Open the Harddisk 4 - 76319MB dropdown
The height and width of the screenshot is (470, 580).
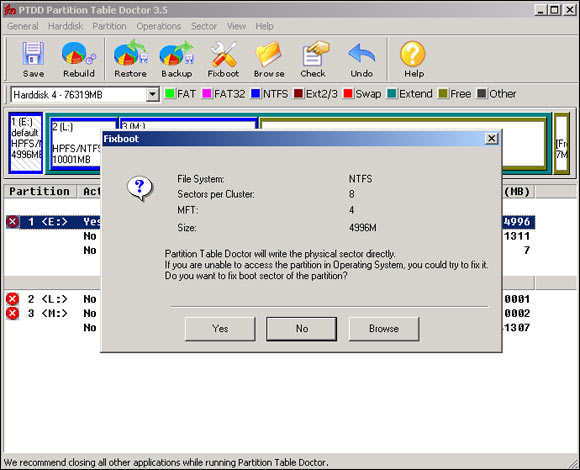(x=152, y=95)
